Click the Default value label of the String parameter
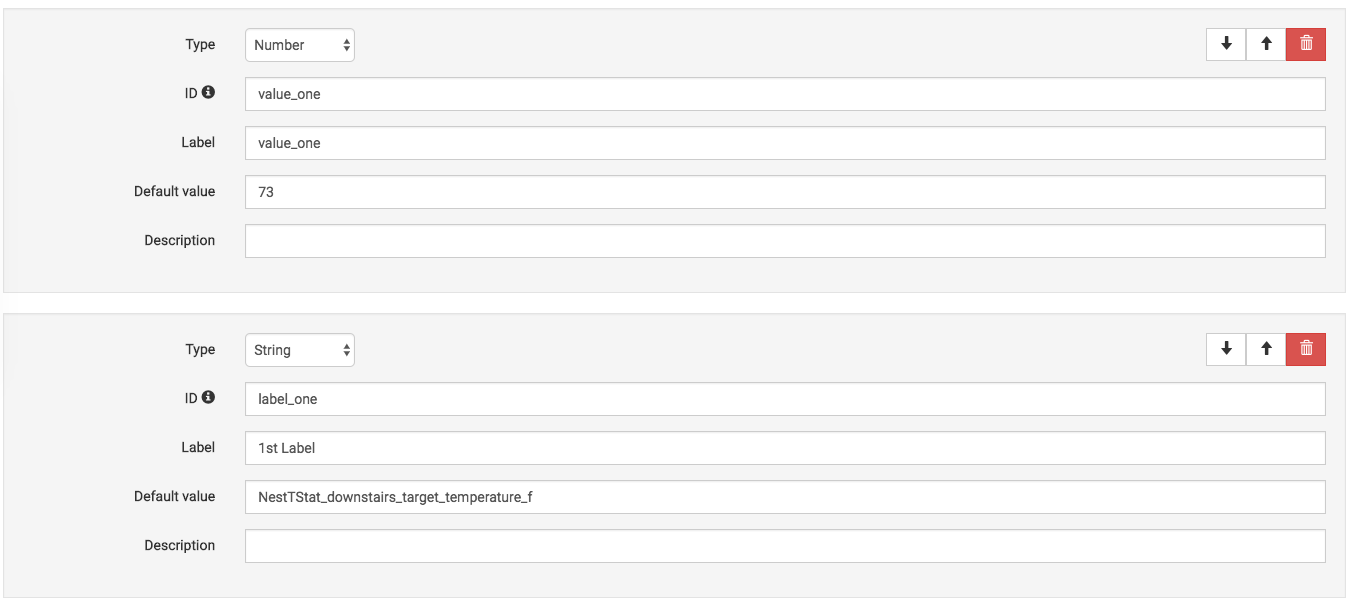 pyautogui.click(x=174, y=496)
